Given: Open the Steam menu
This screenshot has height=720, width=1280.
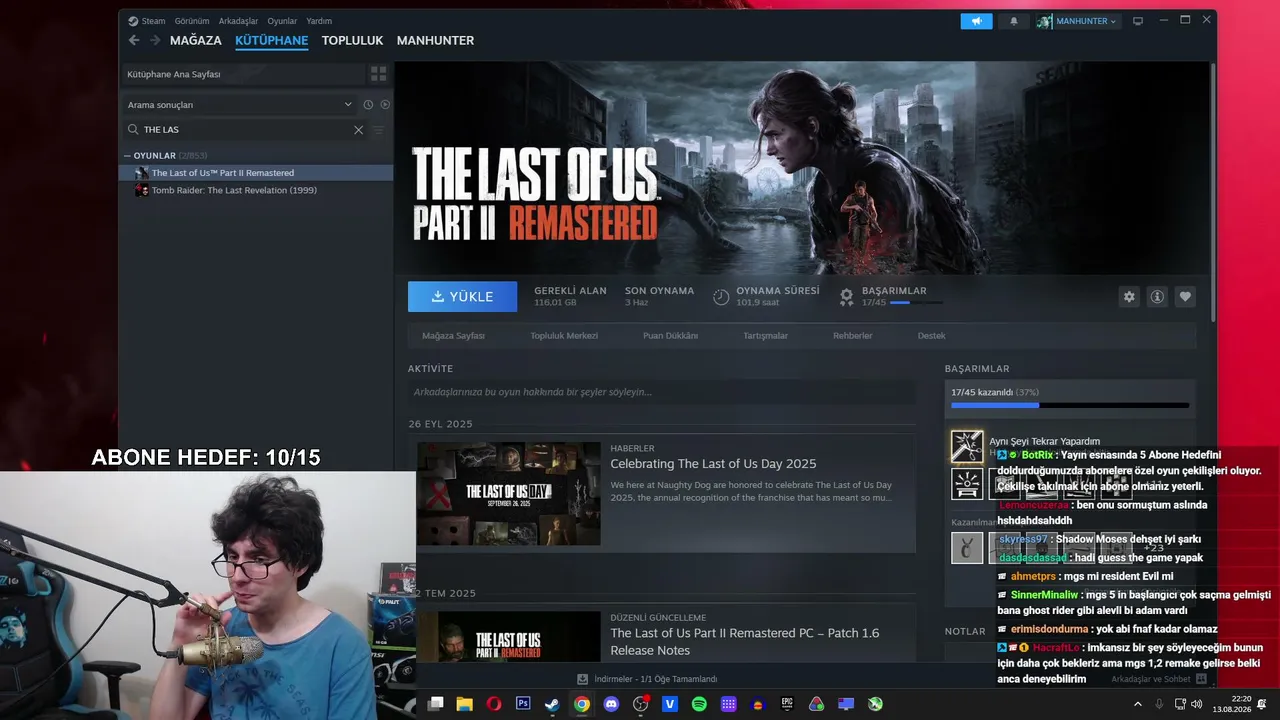Looking at the screenshot, I should (147, 21).
